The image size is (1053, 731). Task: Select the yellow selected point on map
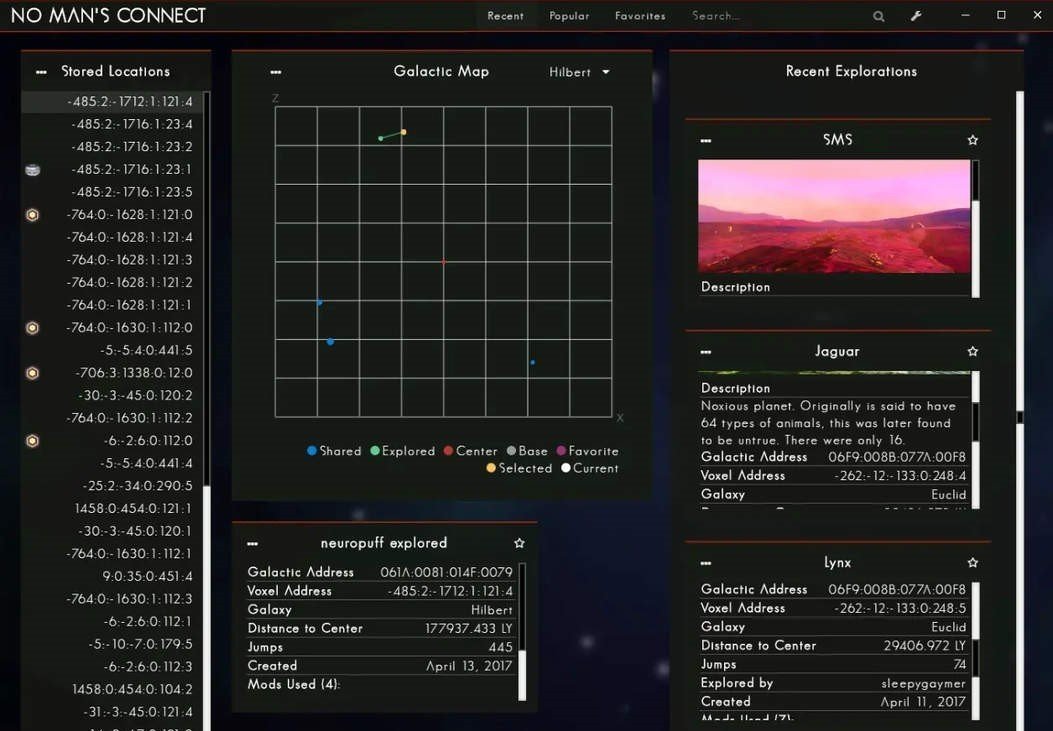pos(404,132)
